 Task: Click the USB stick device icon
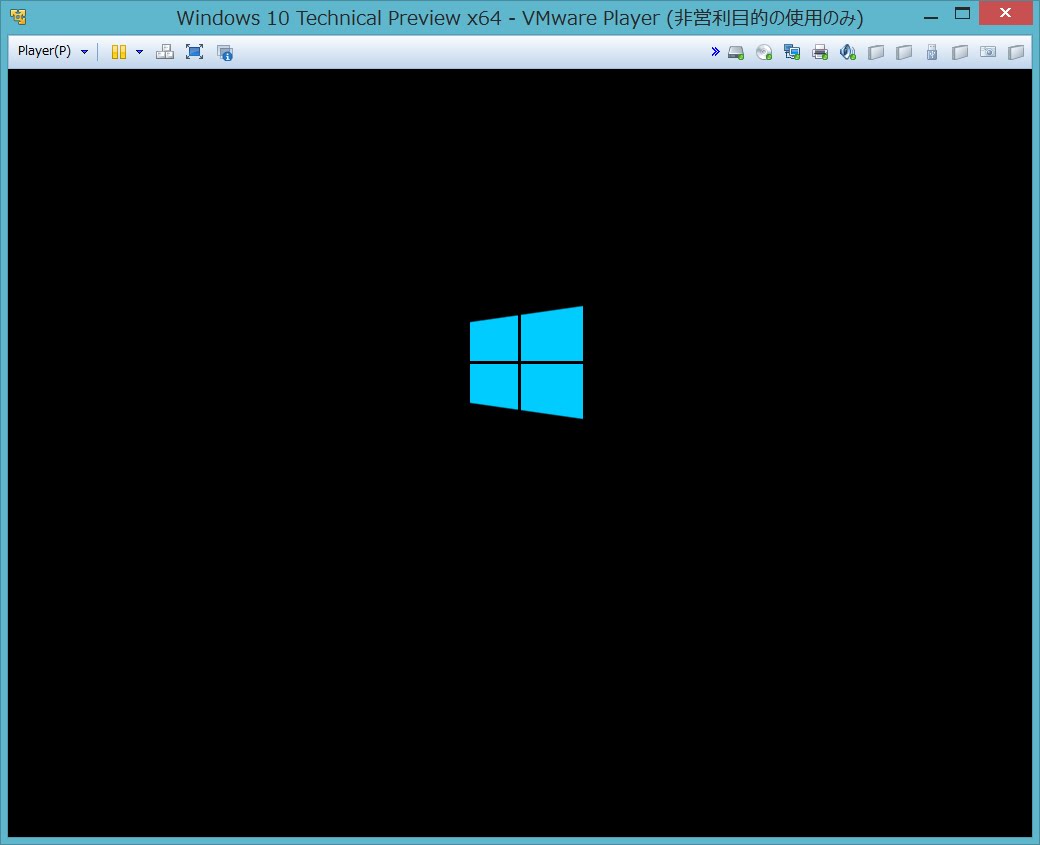tap(932, 52)
